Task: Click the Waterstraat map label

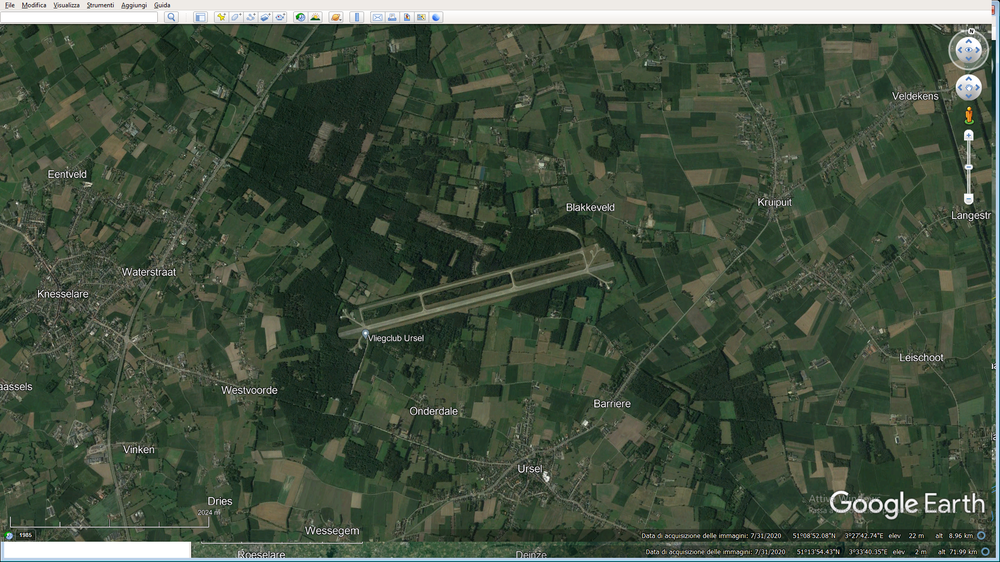Action: (149, 272)
